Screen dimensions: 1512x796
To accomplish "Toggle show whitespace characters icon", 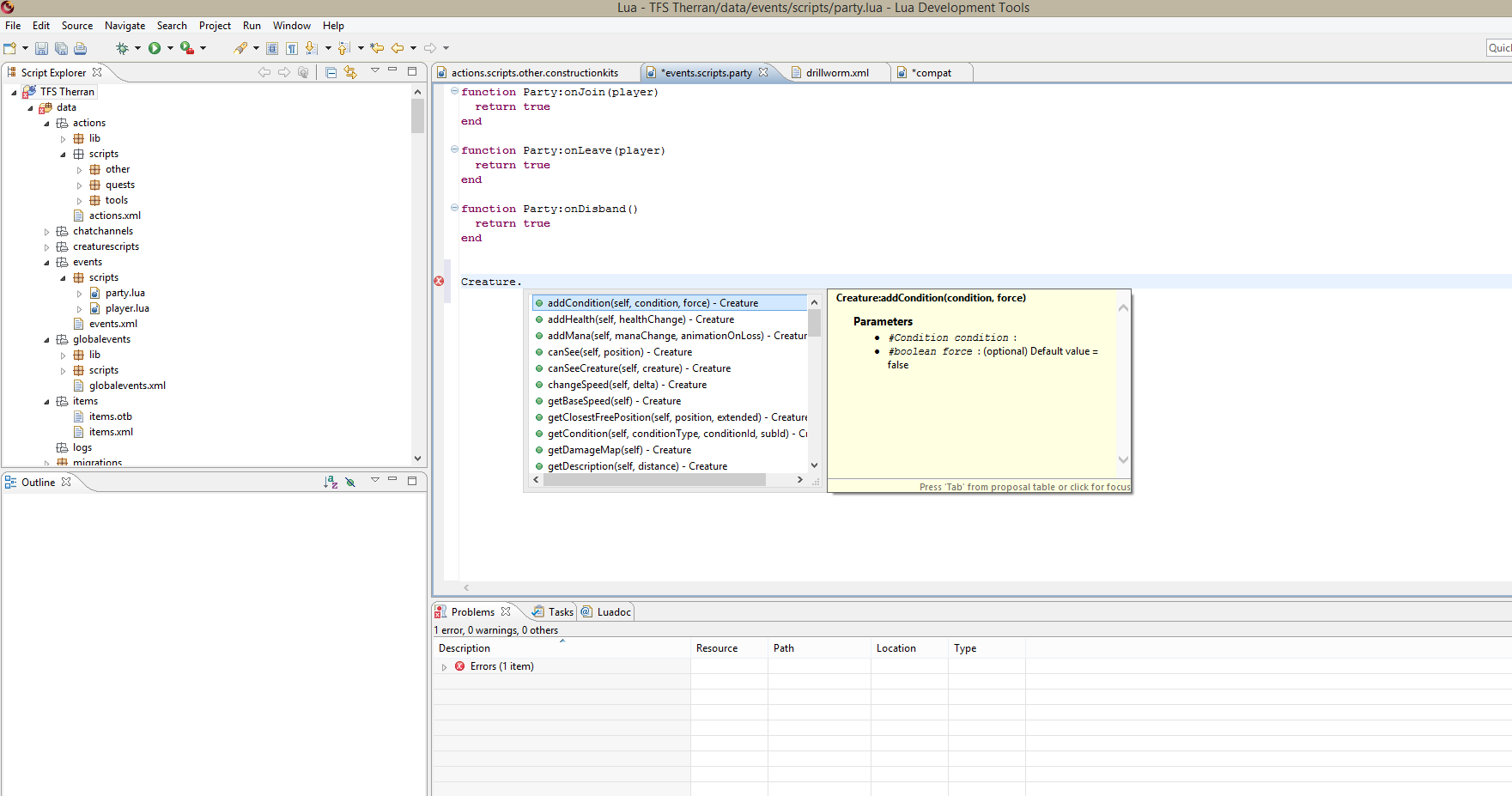I will click(x=292, y=48).
